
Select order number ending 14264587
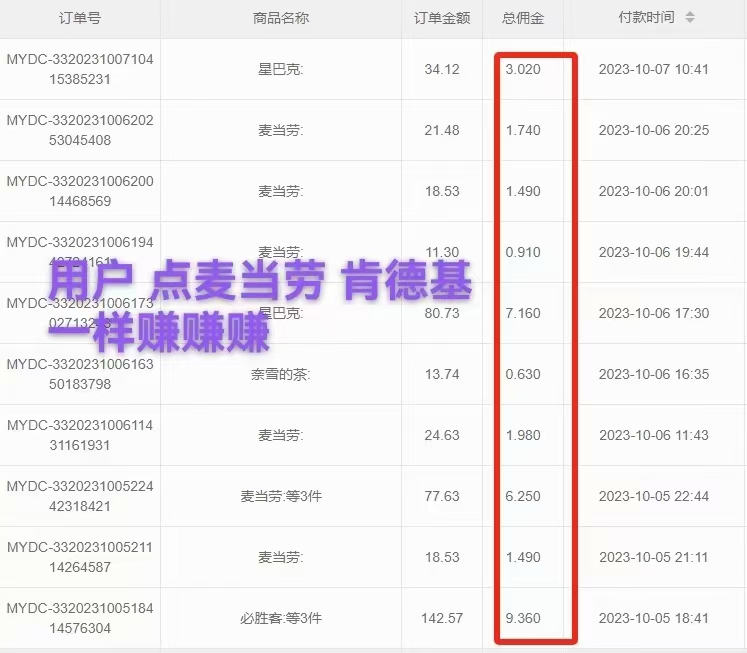[80, 557]
